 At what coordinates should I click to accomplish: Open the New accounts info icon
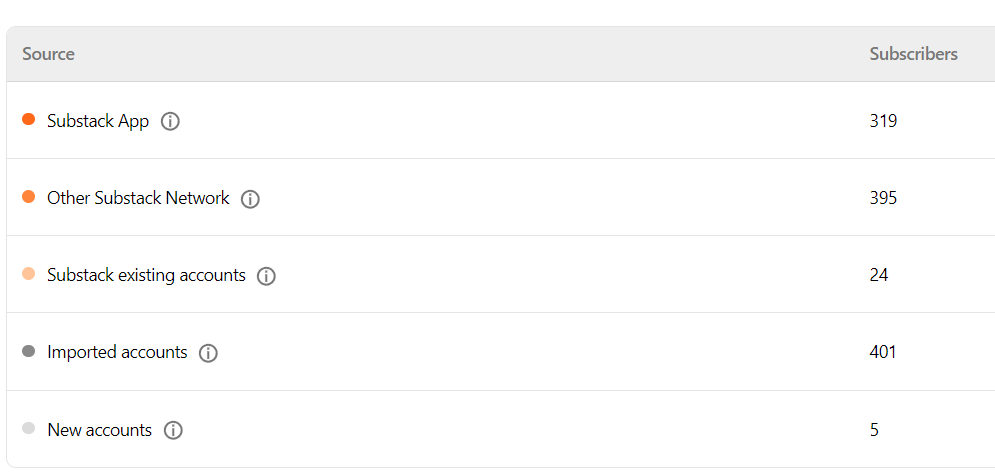pyautogui.click(x=173, y=431)
